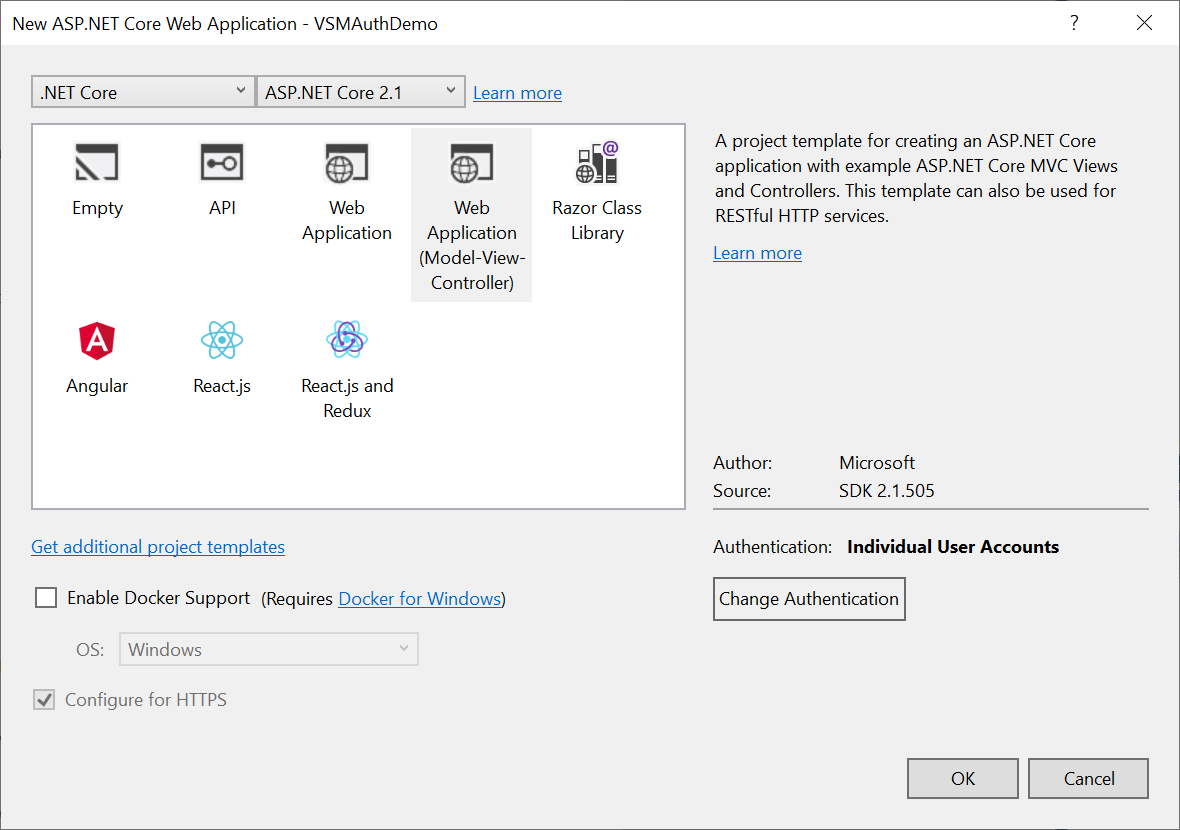Expand the ASP.NET Core 2.1 version dropdown
The width and height of the screenshot is (1180, 830).
point(360,92)
